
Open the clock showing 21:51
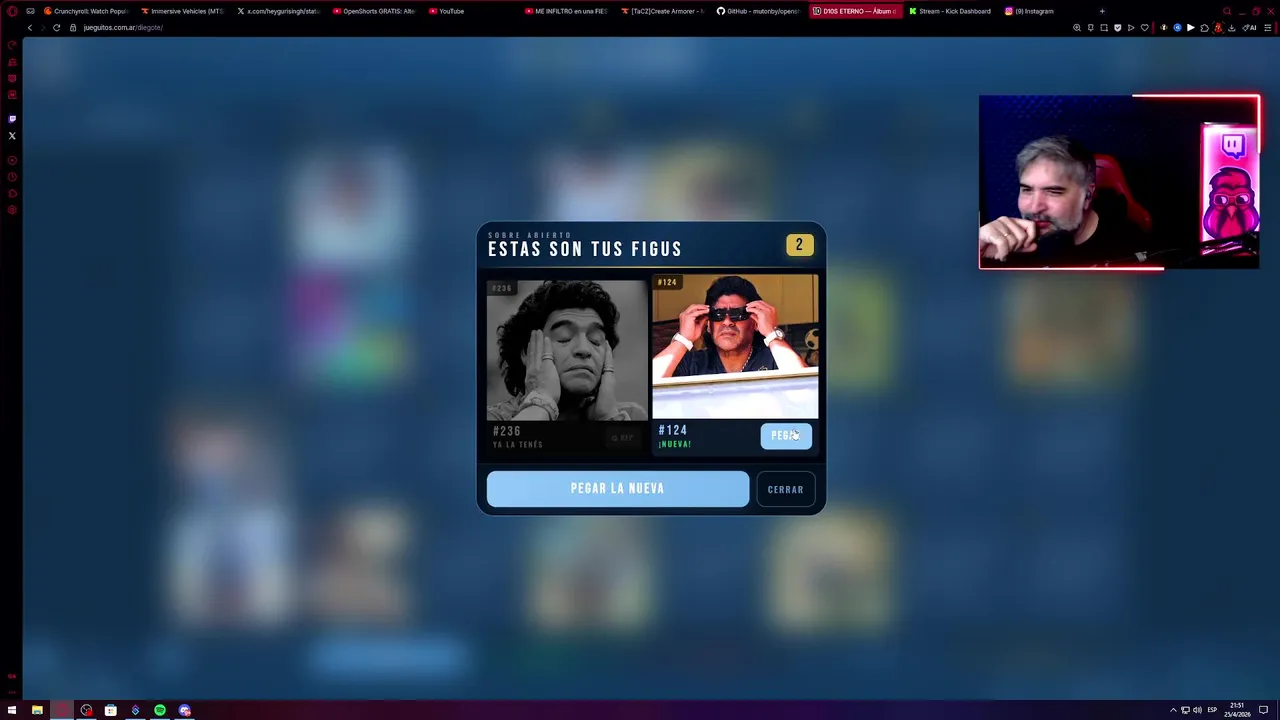point(1238,710)
